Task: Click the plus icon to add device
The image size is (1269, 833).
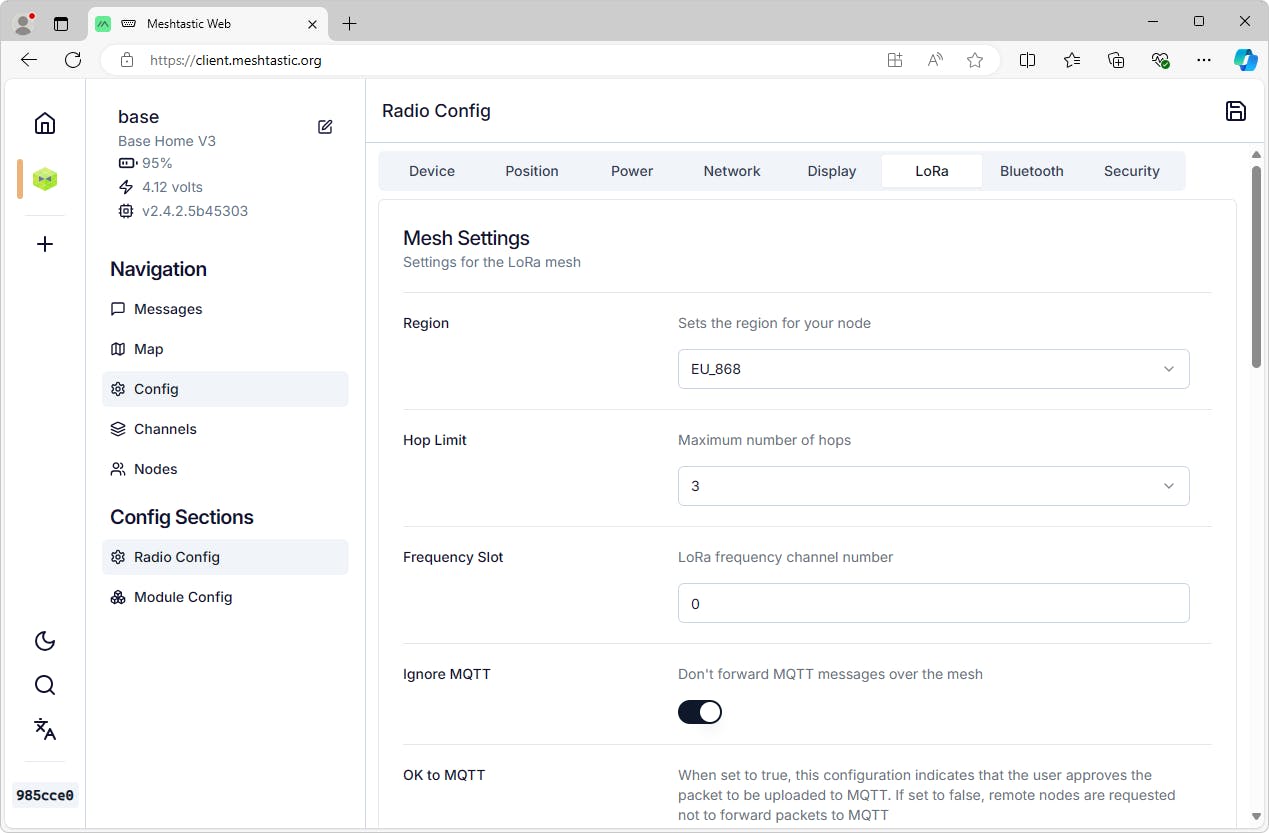Action: click(x=45, y=244)
